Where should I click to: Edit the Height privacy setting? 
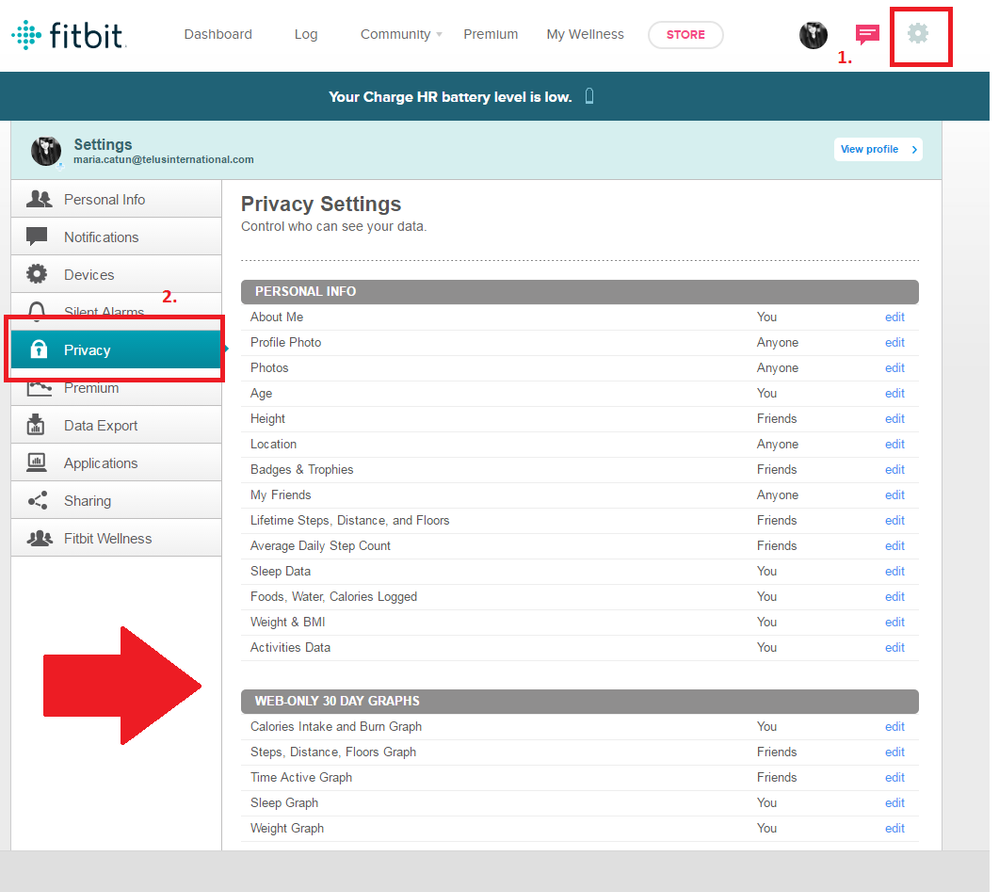[x=895, y=419]
